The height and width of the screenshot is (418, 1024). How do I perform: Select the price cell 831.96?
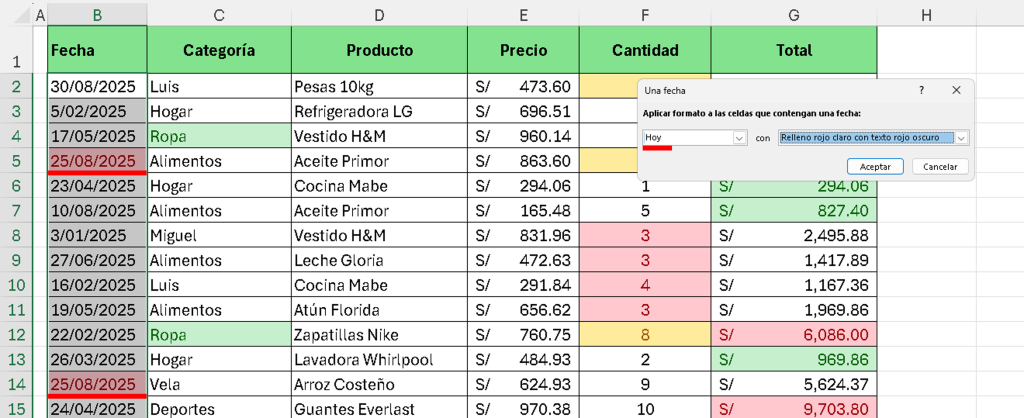pyautogui.click(x=524, y=236)
